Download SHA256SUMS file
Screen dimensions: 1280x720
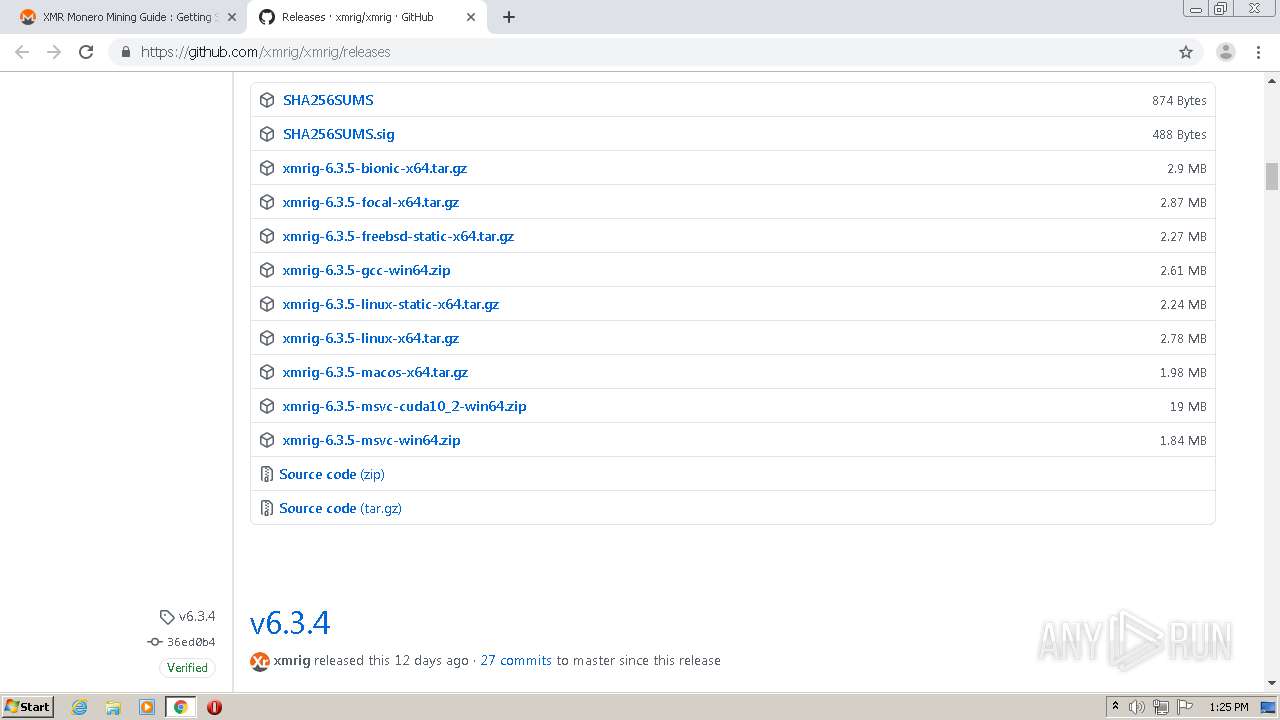point(328,100)
